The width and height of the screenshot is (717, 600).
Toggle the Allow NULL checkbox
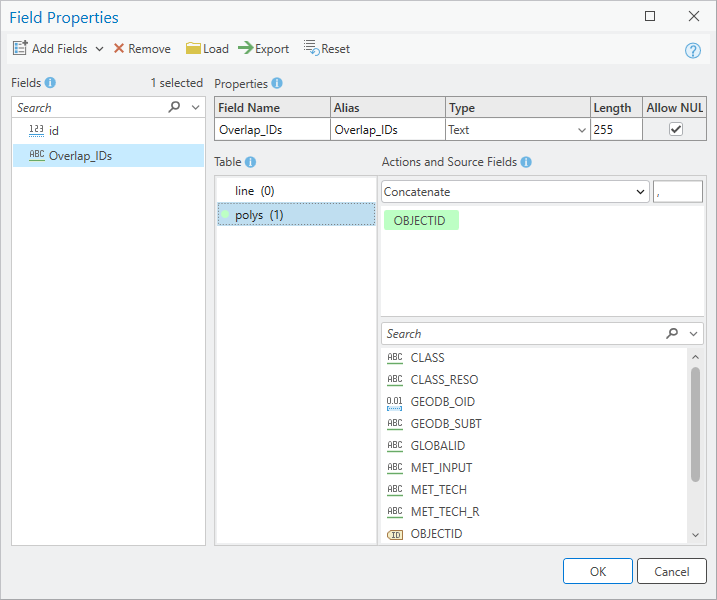pyautogui.click(x=675, y=129)
